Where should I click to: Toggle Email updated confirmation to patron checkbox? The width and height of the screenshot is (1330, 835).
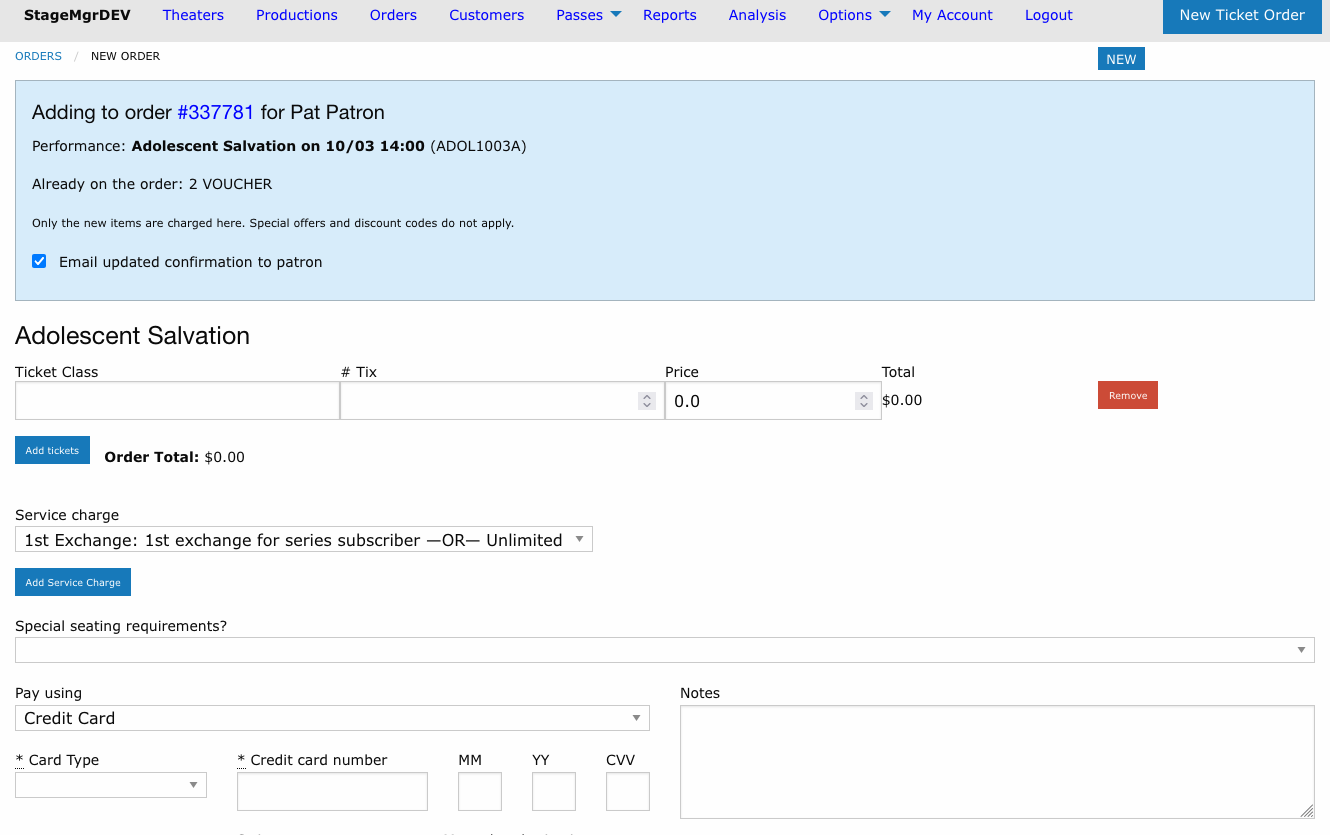tap(39, 261)
